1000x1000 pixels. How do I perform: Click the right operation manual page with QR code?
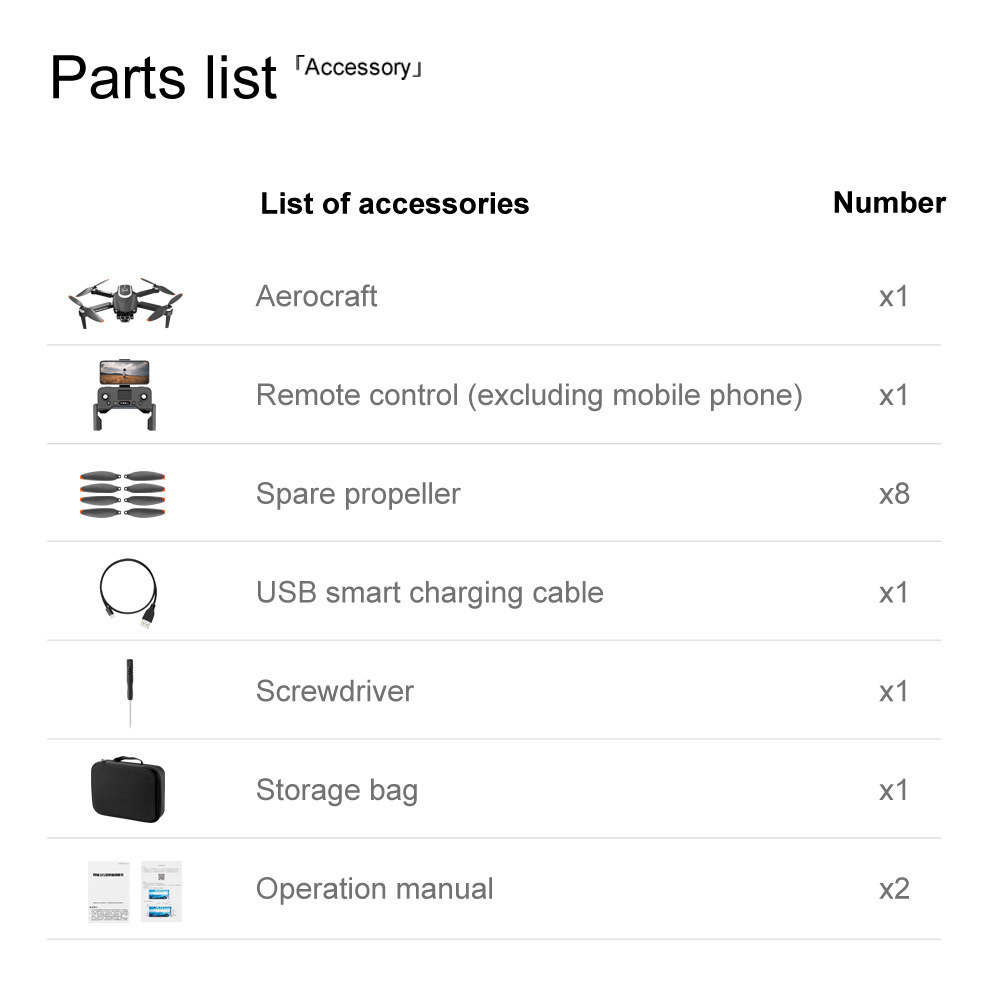click(161, 892)
